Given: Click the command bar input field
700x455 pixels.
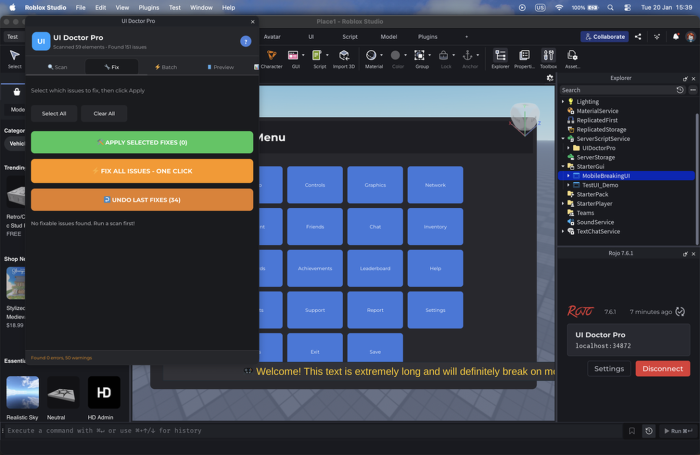Looking at the screenshot, I should 312,431.
